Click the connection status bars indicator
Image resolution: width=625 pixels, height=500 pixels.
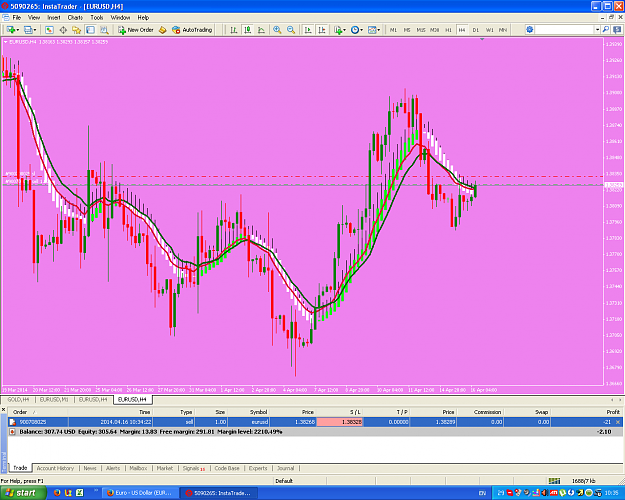pos(554,481)
